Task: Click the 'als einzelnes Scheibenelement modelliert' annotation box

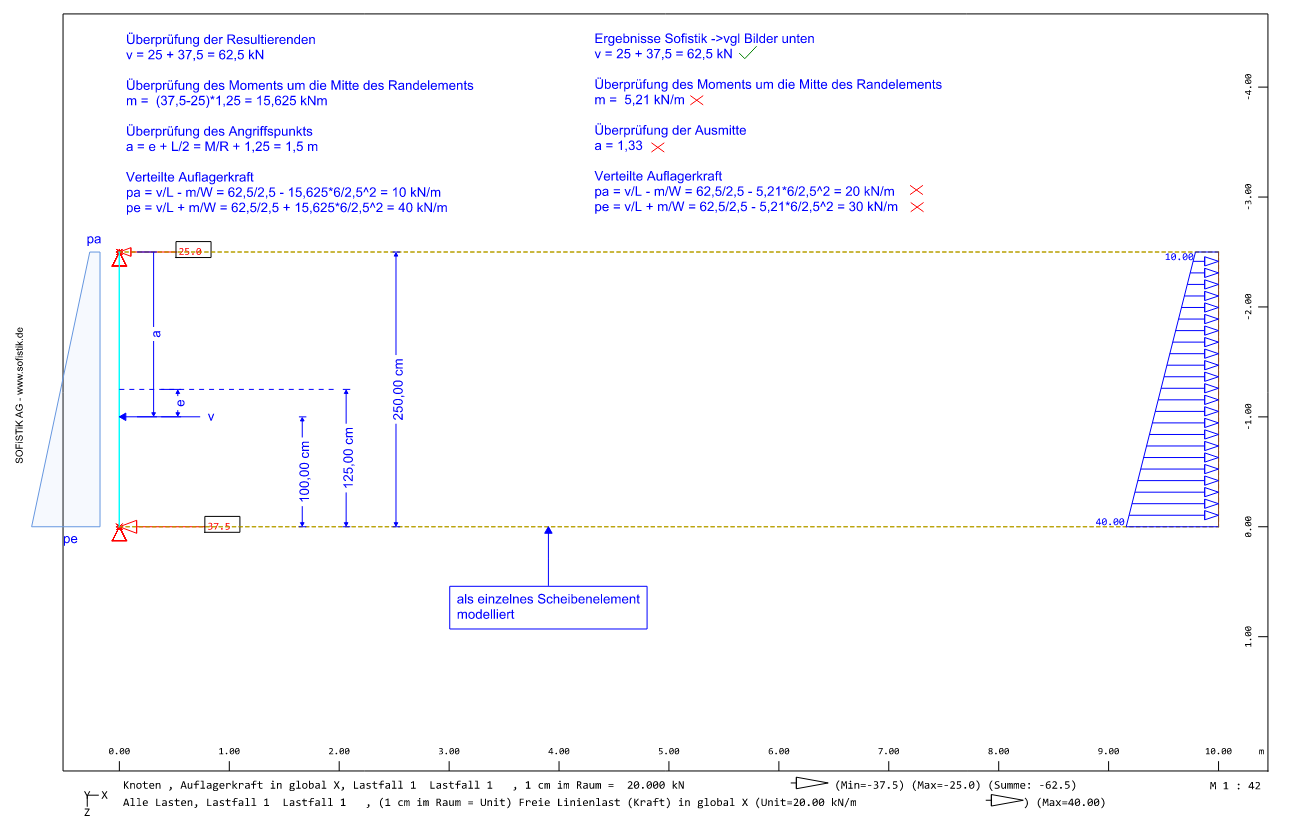Action: [x=548, y=608]
